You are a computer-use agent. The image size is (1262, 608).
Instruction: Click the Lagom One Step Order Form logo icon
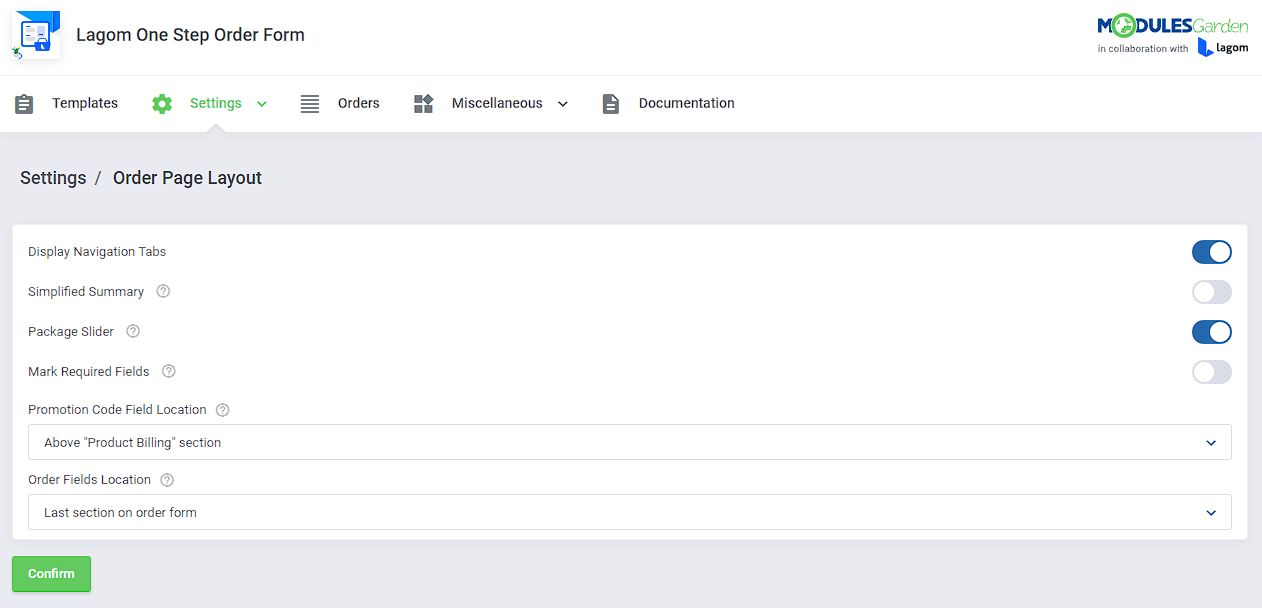[36, 36]
